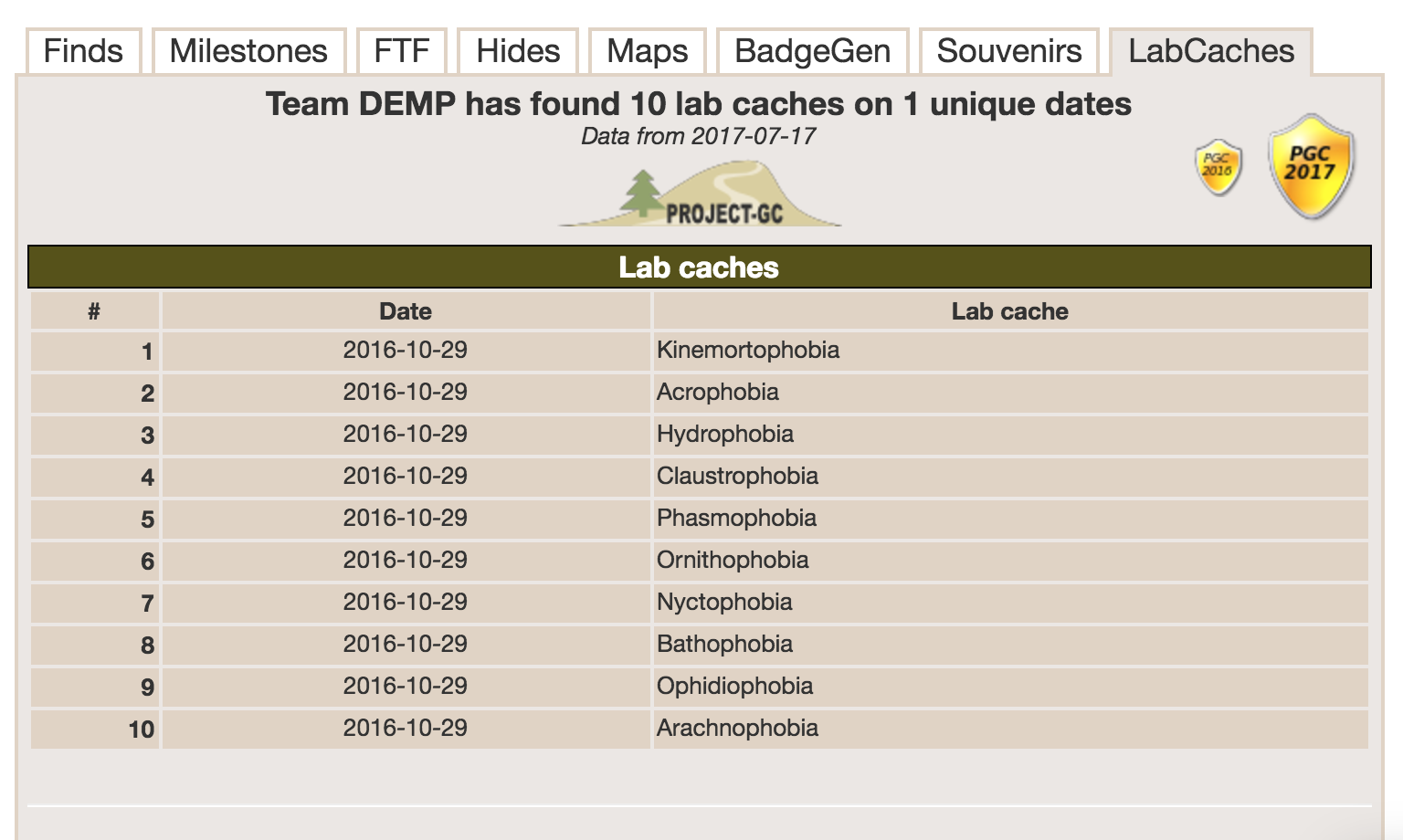The width and height of the screenshot is (1403, 840).
Task: Click the PGC 2017 gold badge
Action: coord(1312,166)
